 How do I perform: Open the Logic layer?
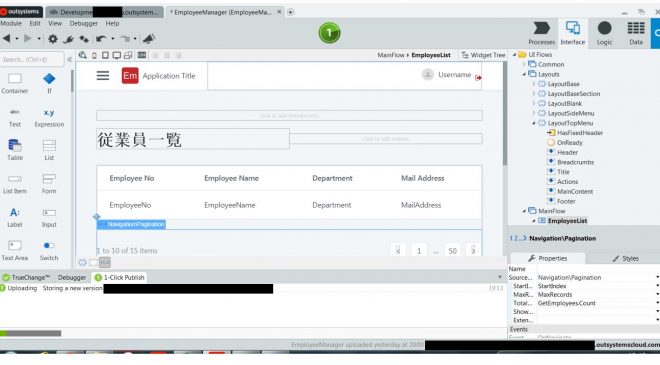click(604, 33)
